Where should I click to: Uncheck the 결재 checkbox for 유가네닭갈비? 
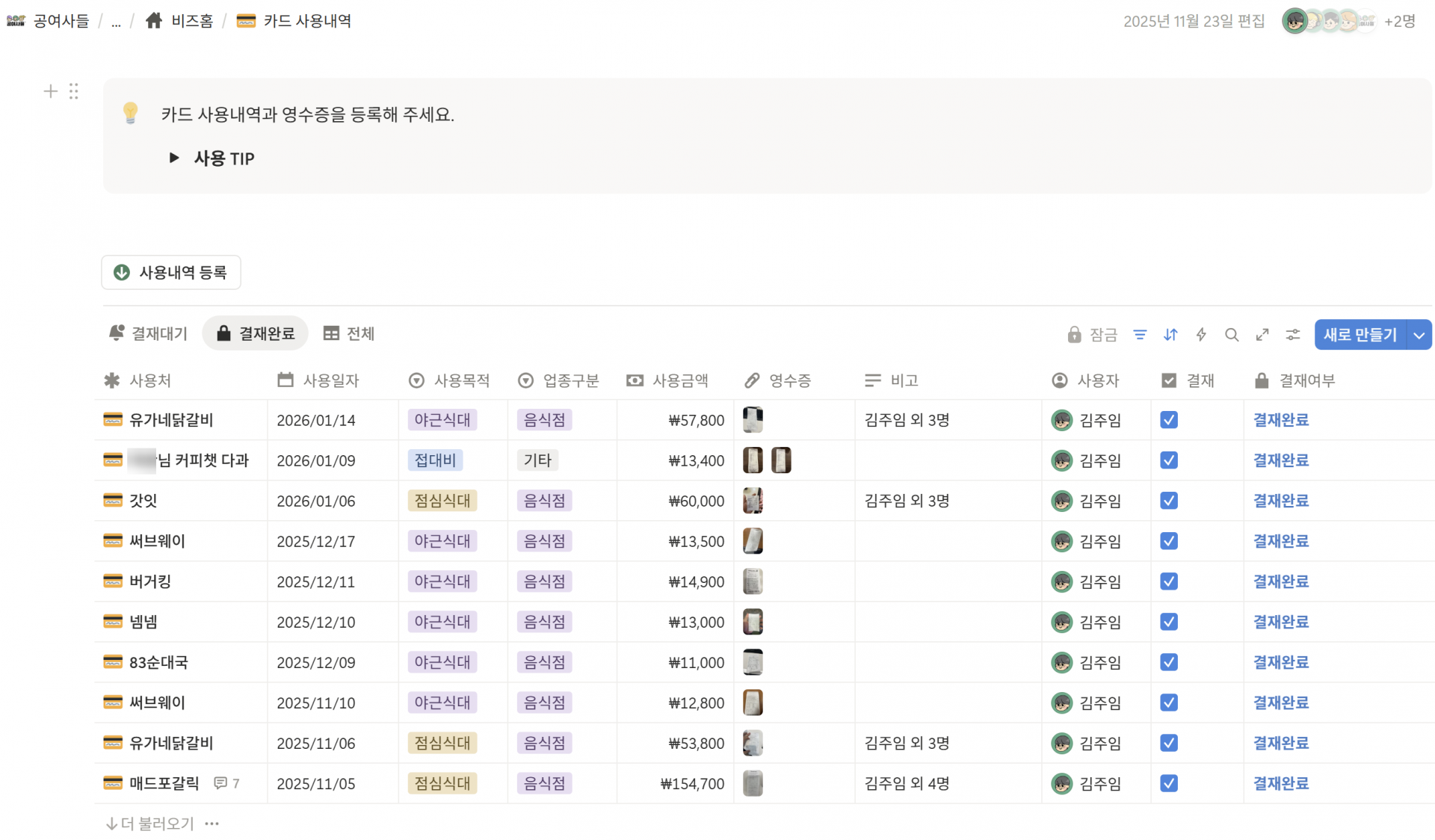tap(1169, 419)
